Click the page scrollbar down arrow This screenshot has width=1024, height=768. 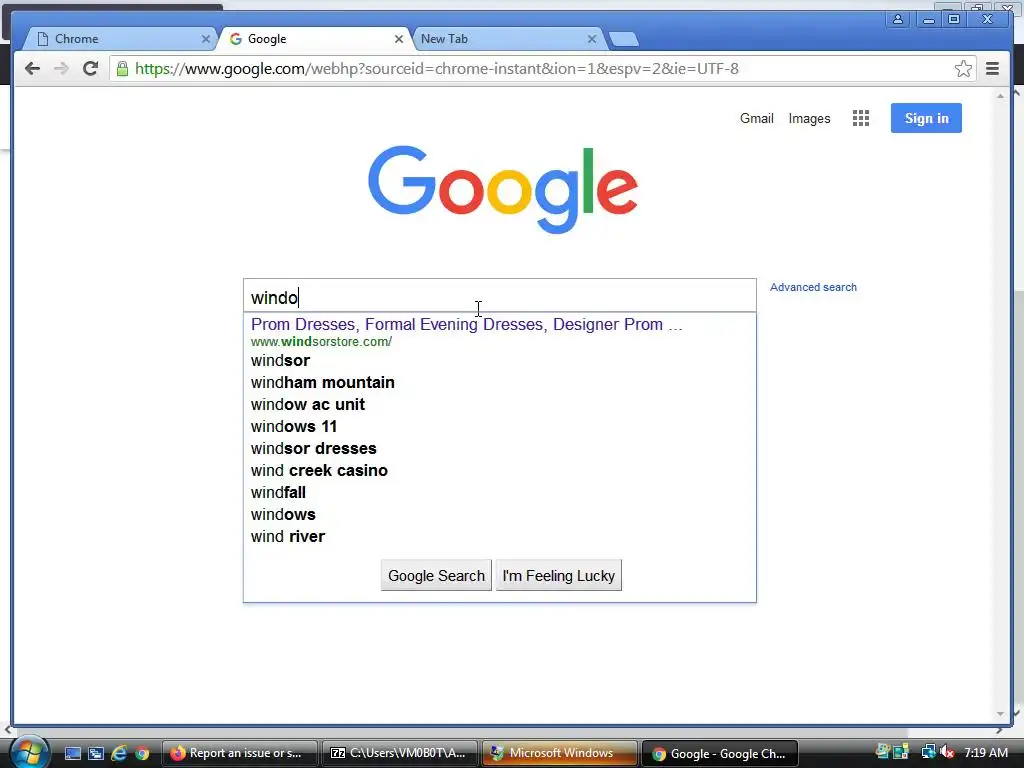pyautogui.click(x=1000, y=714)
